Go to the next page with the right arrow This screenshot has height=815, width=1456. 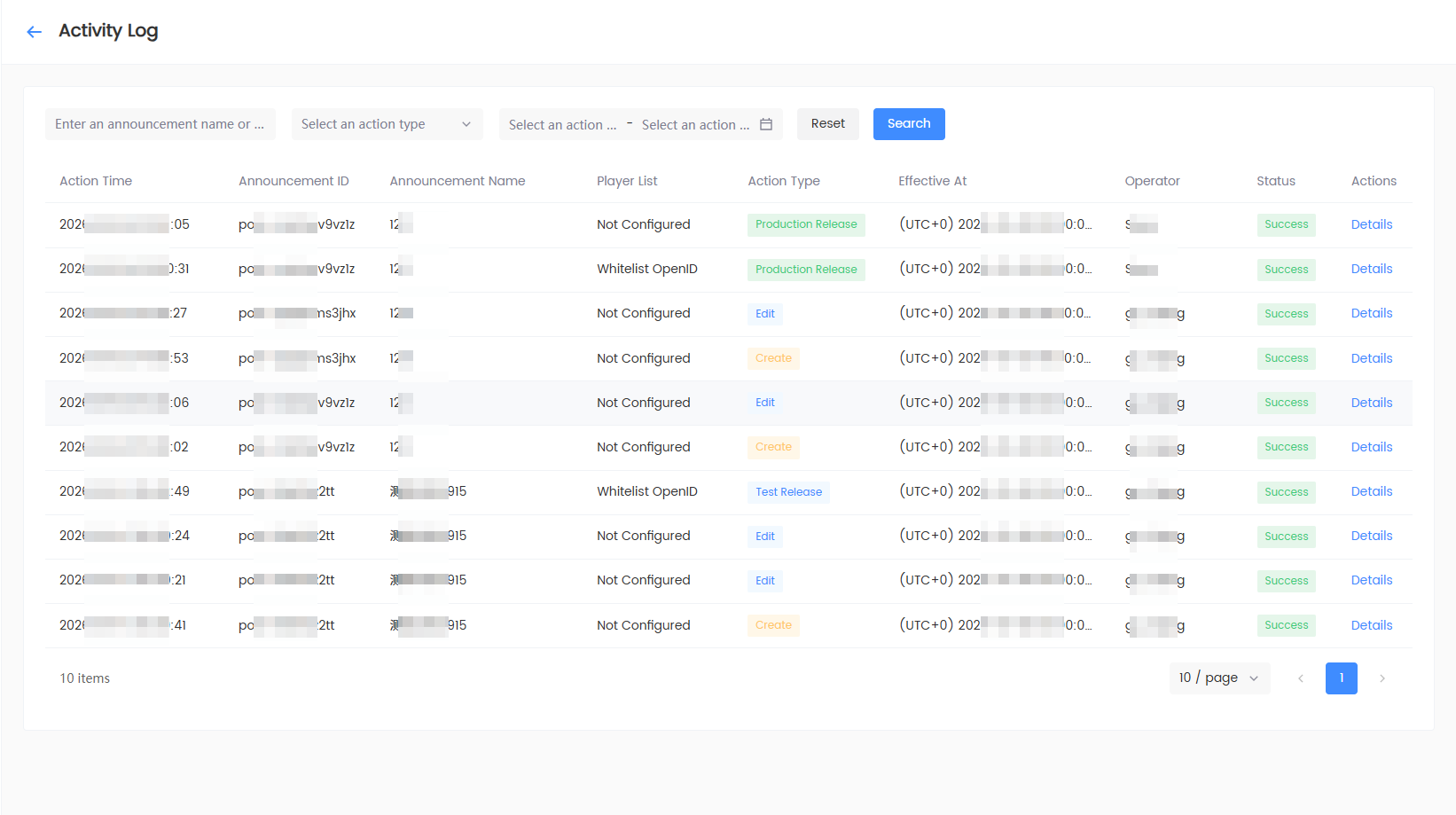coord(1382,678)
